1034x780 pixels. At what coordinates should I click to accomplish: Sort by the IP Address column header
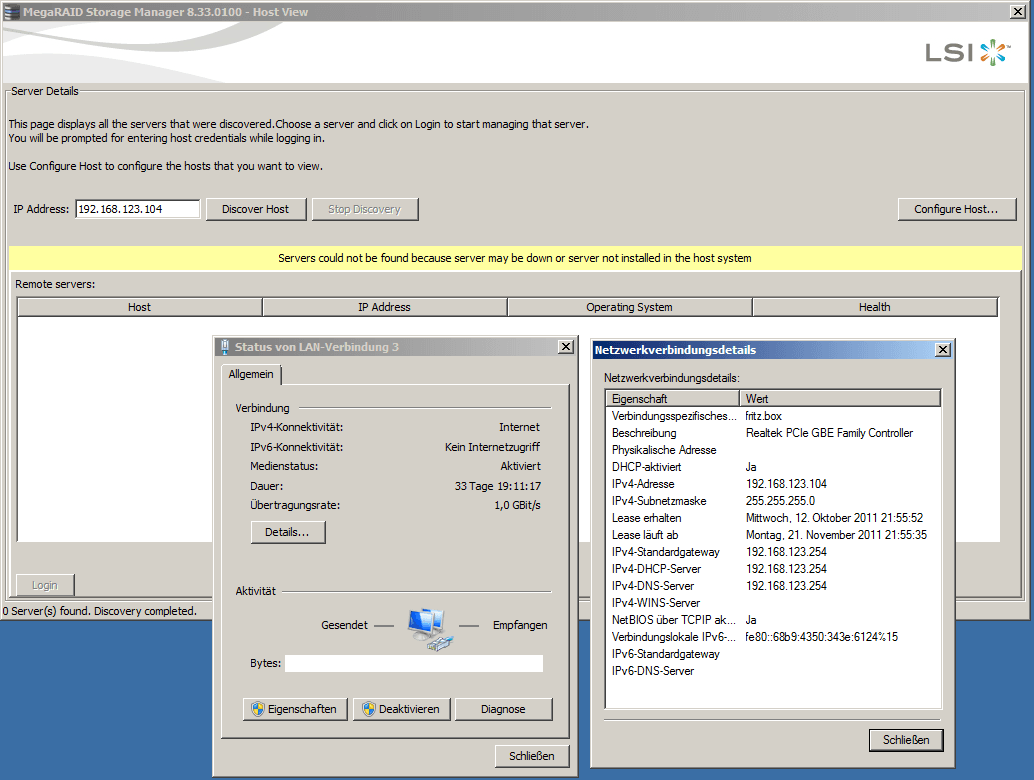pos(384,307)
